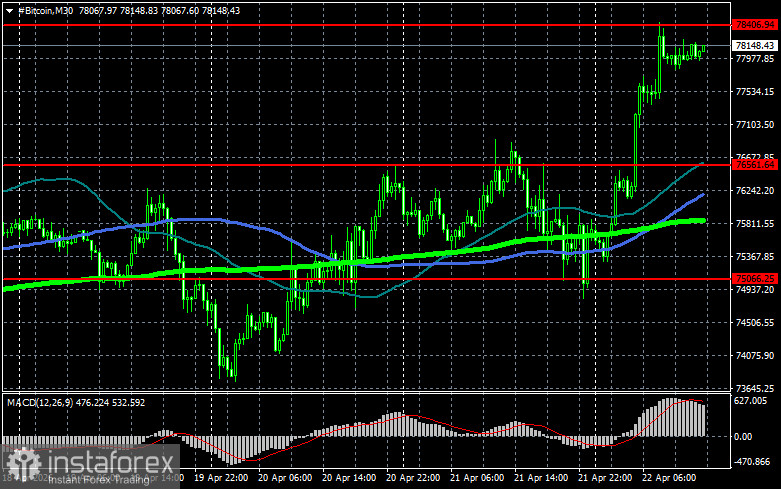Click the 21 Apr 22:00 time label
The width and height of the screenshot is (781, 489).
605,478
